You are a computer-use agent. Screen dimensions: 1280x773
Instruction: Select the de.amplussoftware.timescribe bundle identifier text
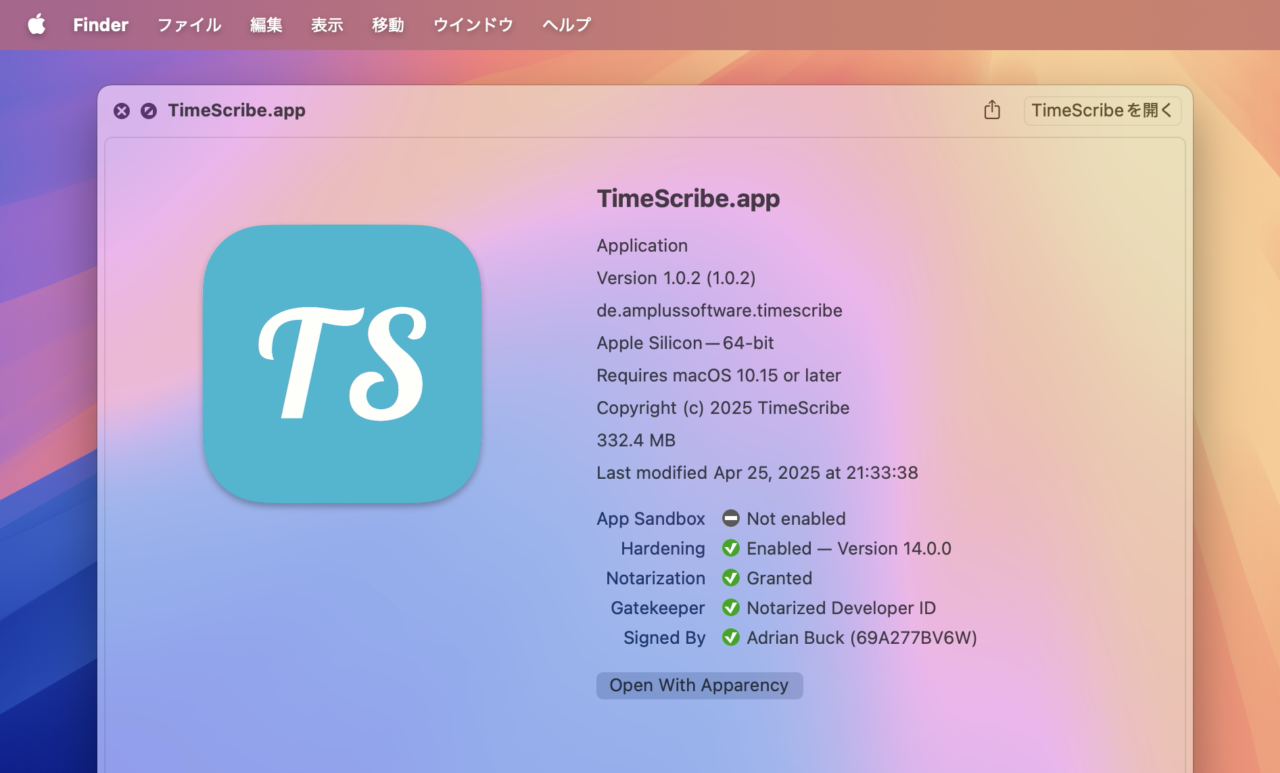(719, 311)
